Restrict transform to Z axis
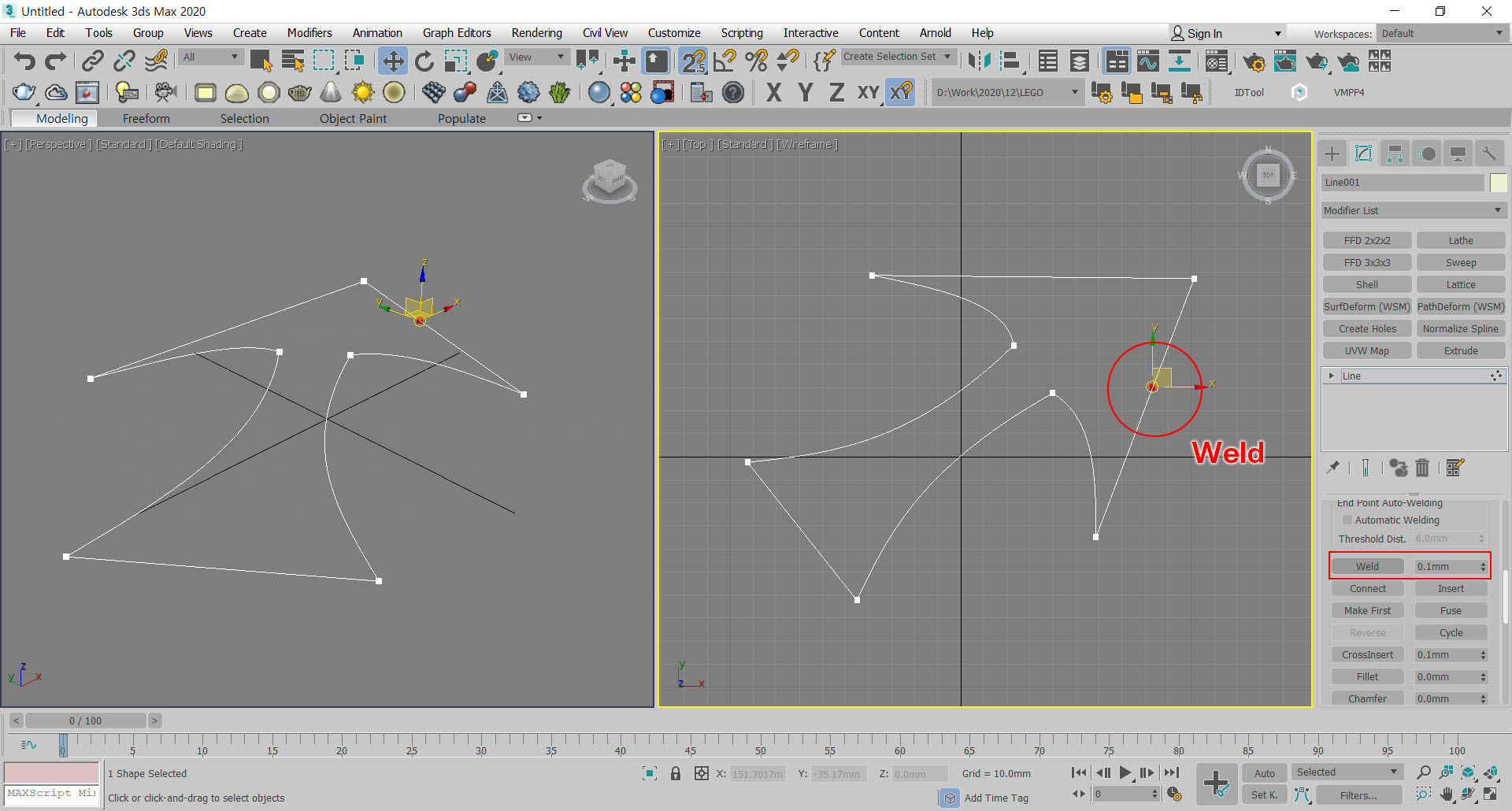The image size is (1512, 811). (x=836, y=93)
